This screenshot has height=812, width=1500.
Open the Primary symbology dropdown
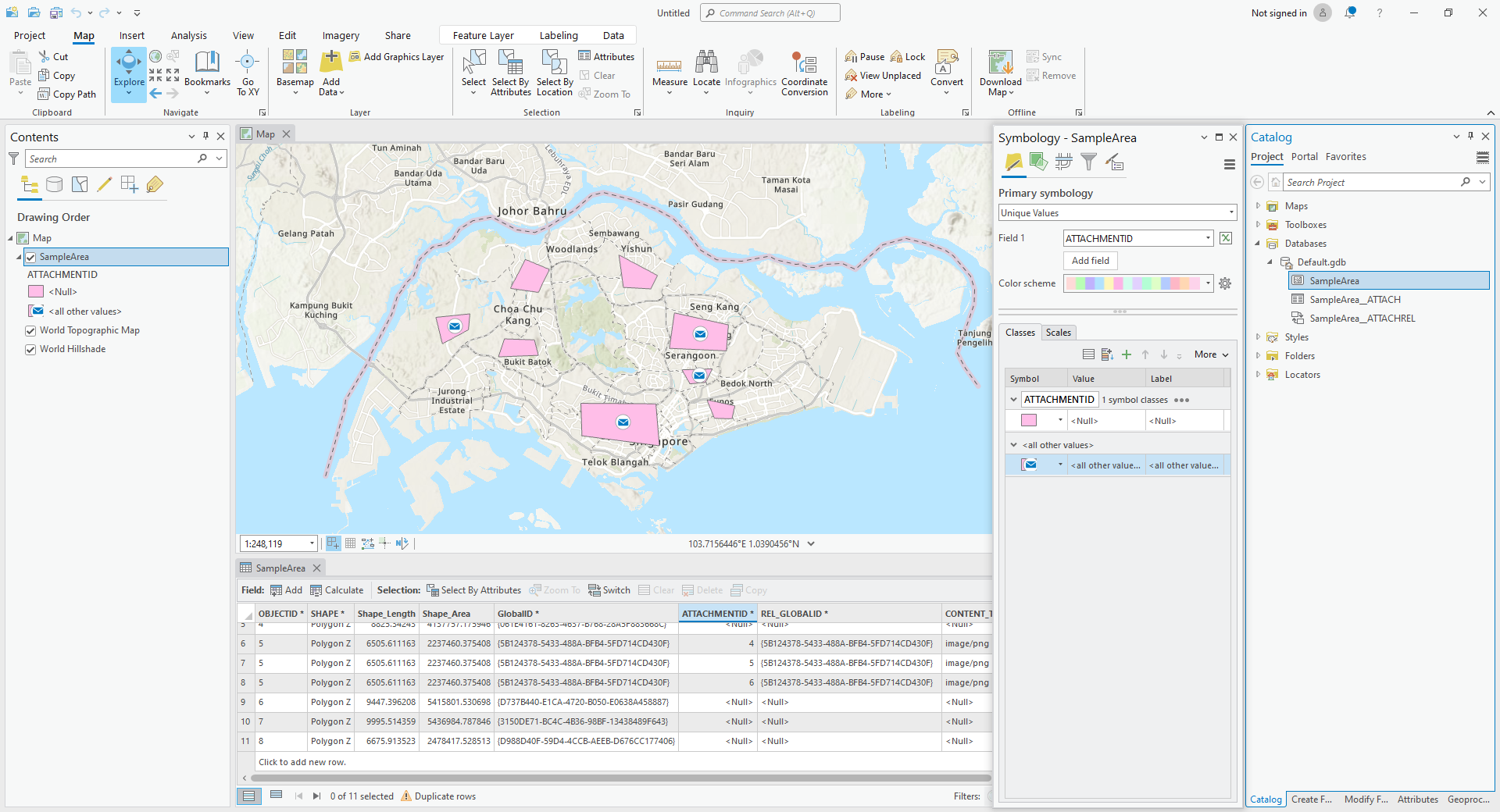[1116, 212]
